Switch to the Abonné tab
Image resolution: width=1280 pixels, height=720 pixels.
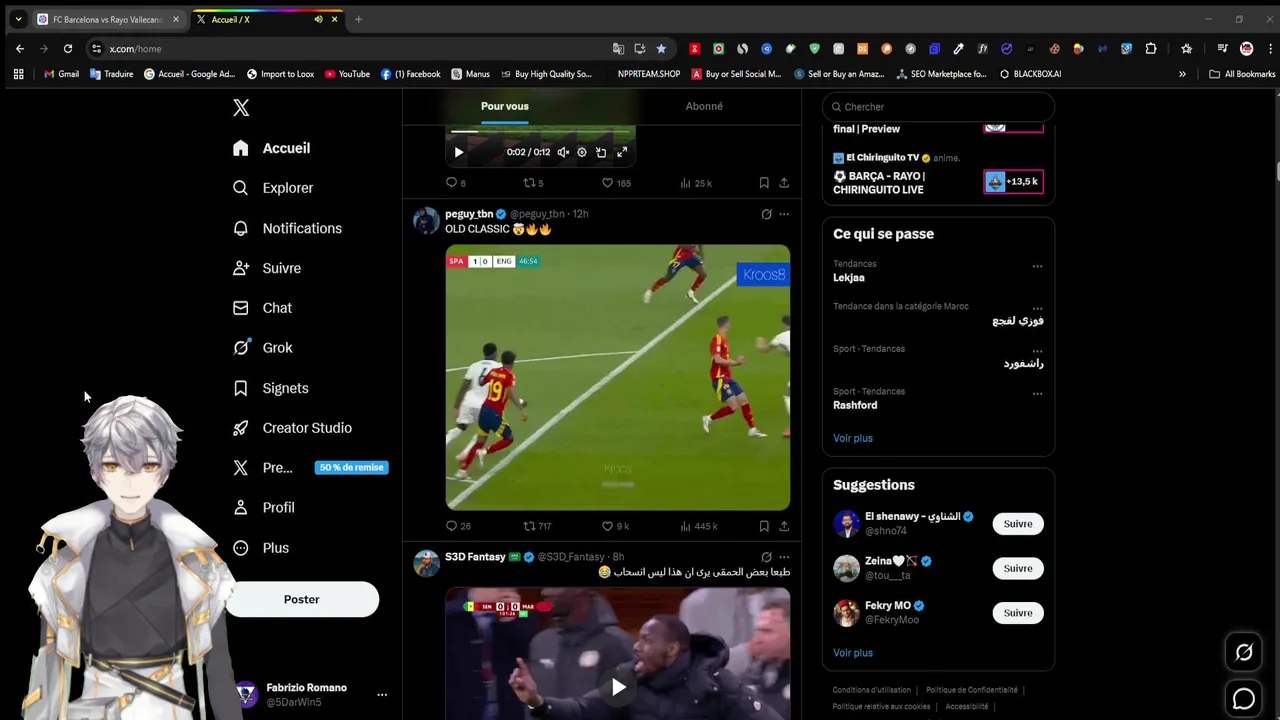pos(704,106)
